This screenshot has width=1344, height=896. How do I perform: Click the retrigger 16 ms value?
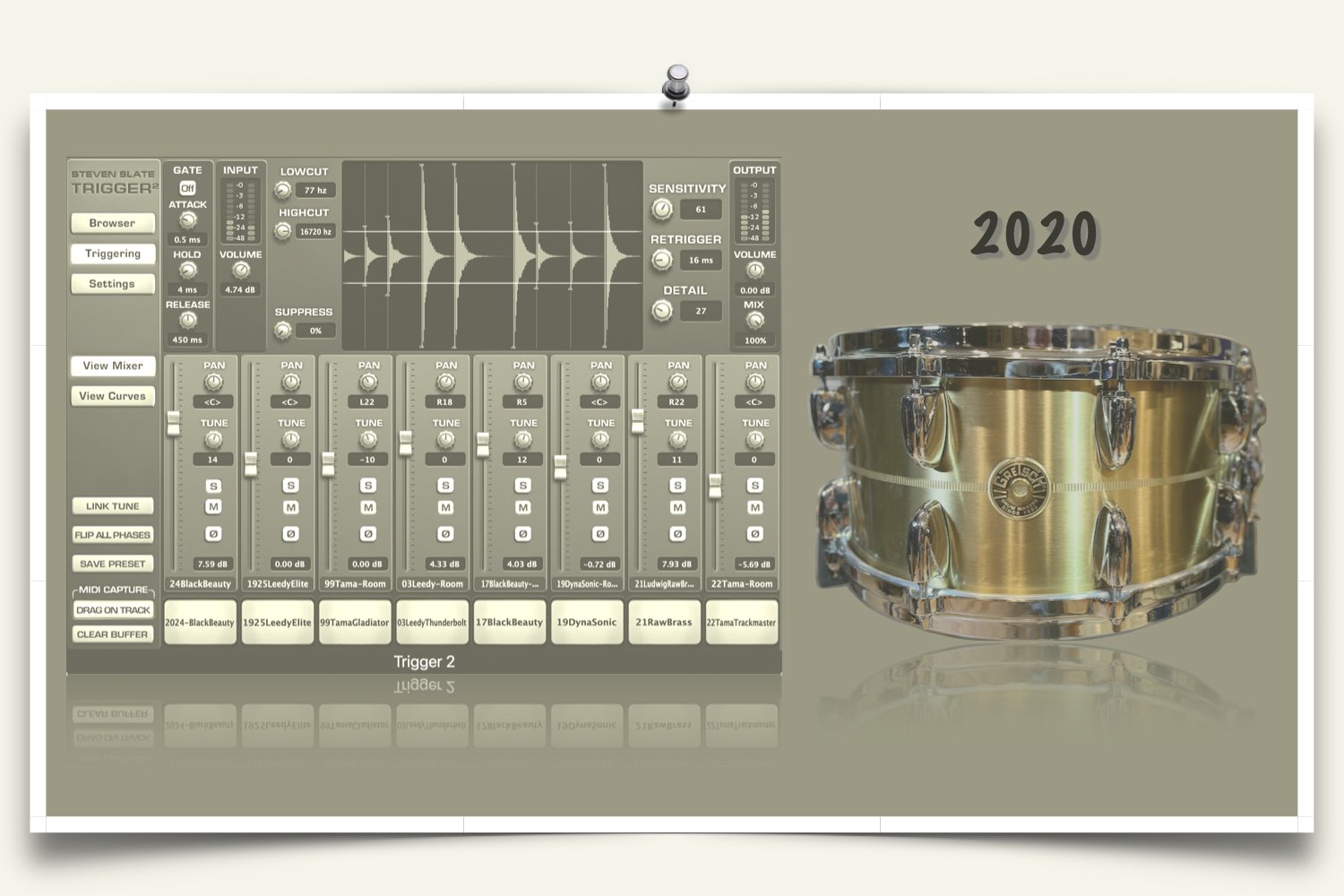pos(701,261)
